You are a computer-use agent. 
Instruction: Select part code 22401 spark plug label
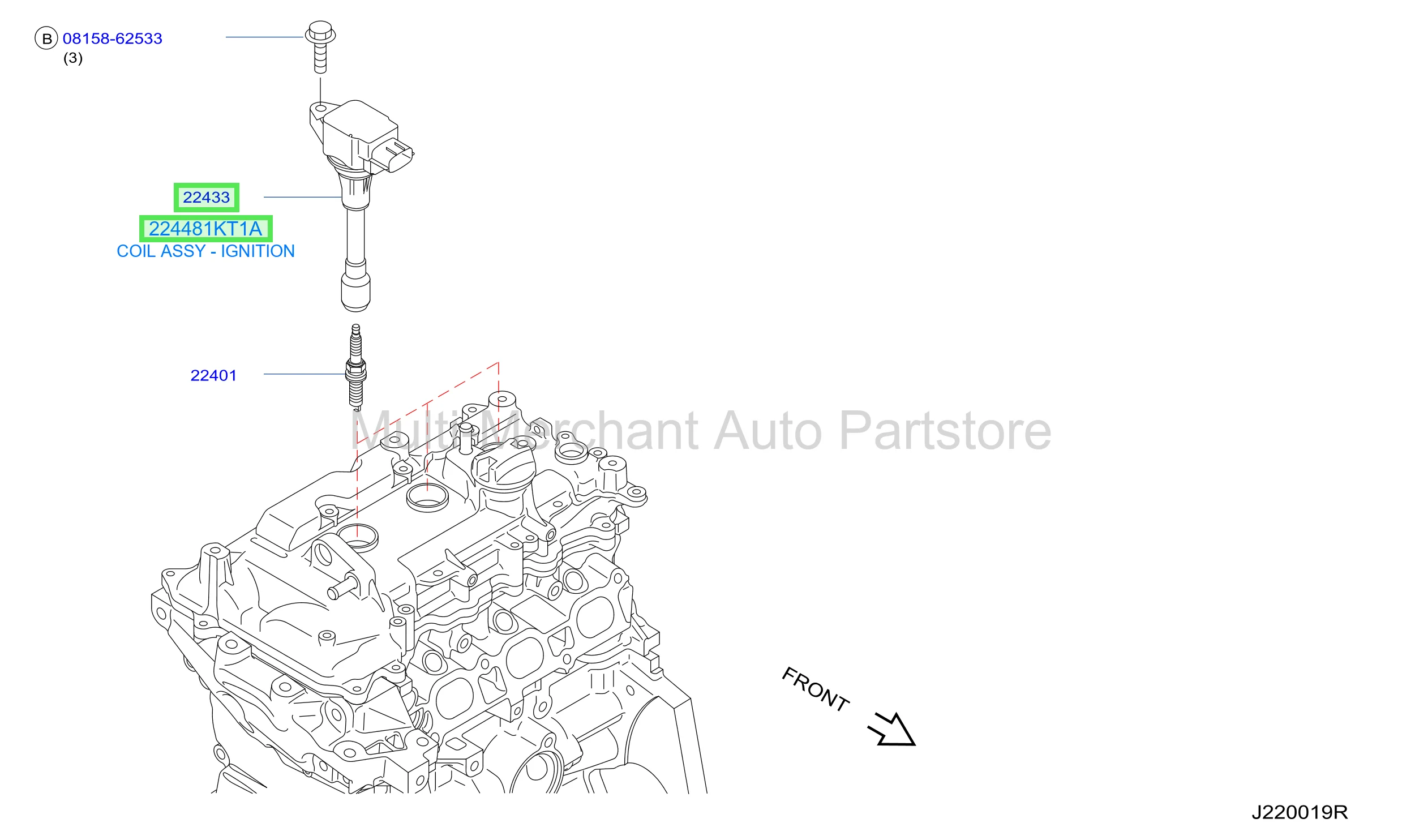(213, 375)
